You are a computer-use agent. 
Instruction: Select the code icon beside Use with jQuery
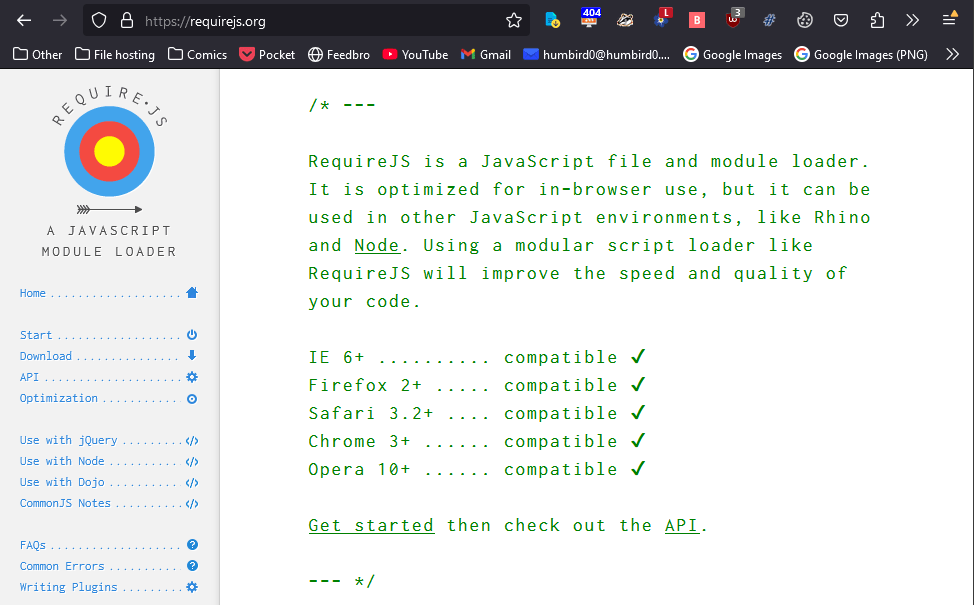(190, 439)
